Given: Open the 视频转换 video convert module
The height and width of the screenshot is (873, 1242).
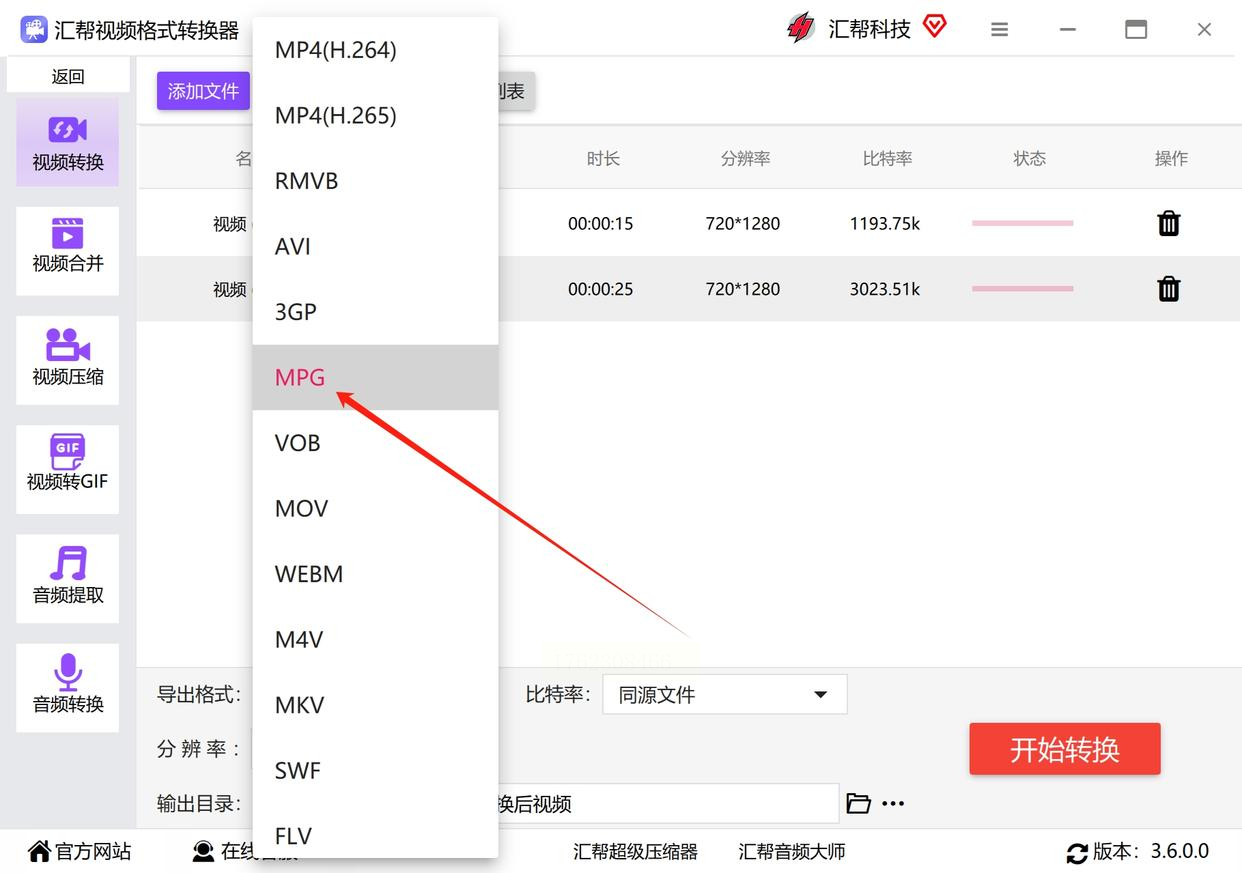Looking at the screenshot, I should 67,142.
